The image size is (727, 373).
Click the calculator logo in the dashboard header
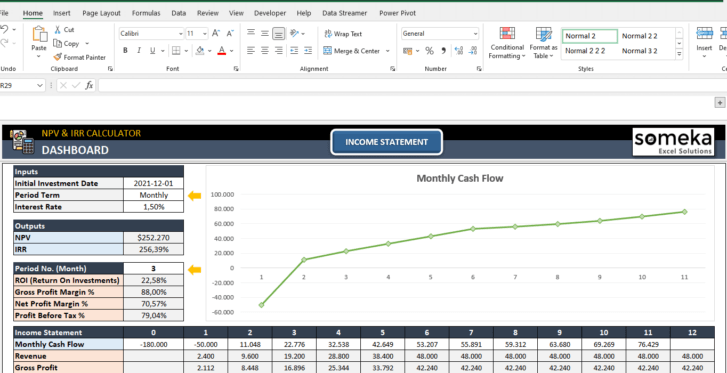[x=23, y=142]
